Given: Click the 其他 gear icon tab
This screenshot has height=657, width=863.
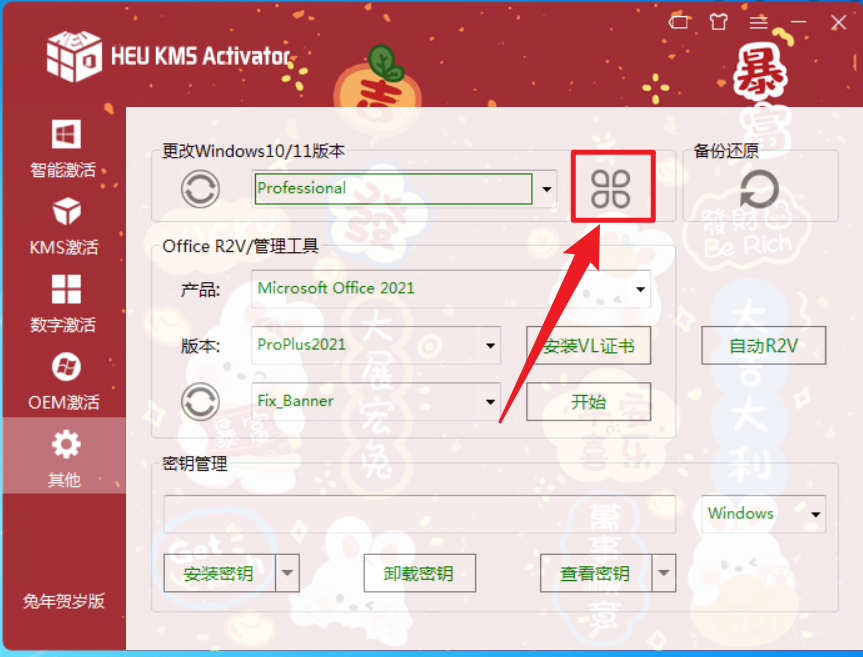Looking at the screenshot, I should pos(64,456).
